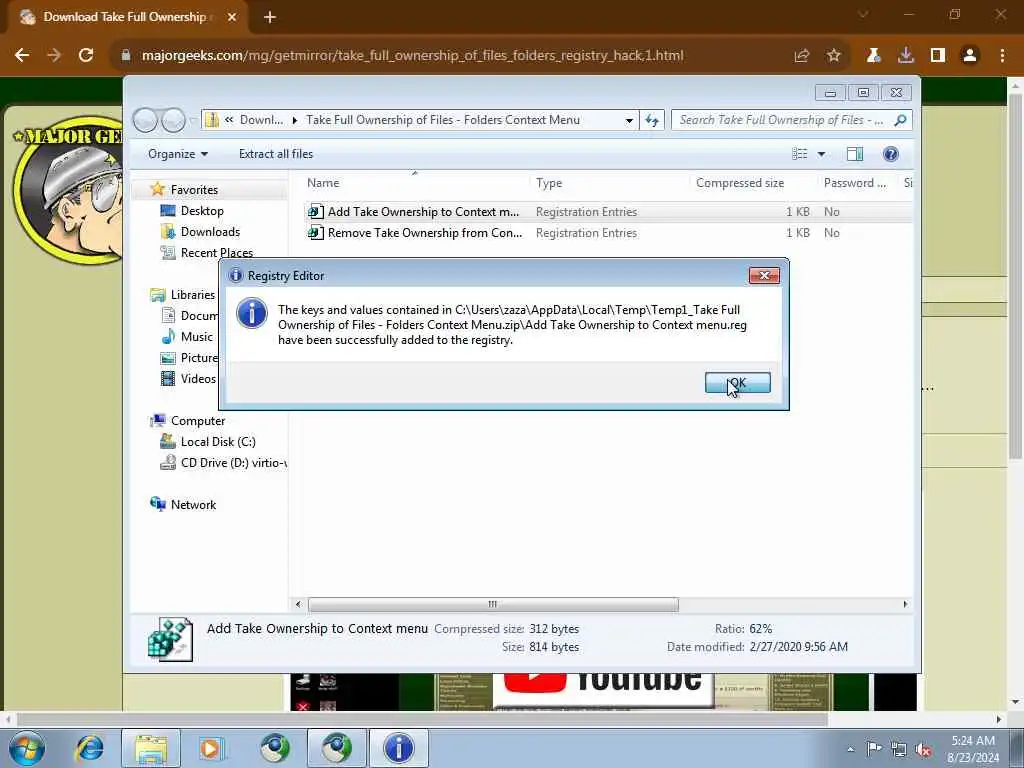The width and height of the screenshot is (1024, 768).
Task: Bookmark this page with the star icon
Action: (x=833, y=56)
